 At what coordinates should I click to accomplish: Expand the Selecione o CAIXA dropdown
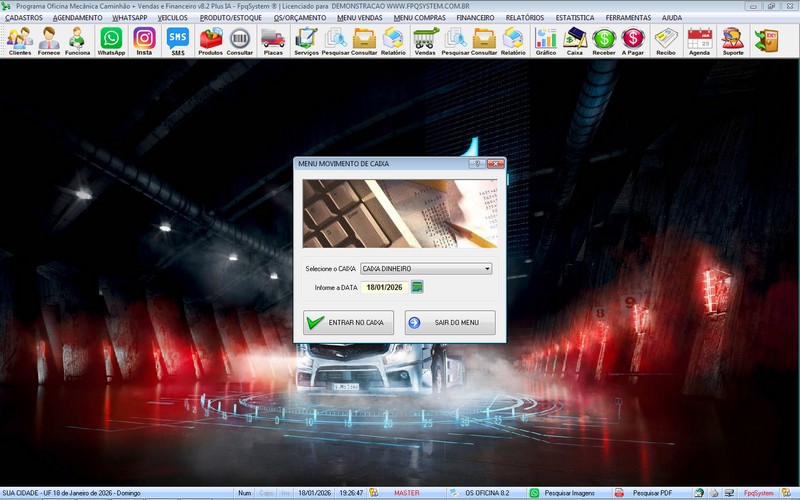click(486, 269)
